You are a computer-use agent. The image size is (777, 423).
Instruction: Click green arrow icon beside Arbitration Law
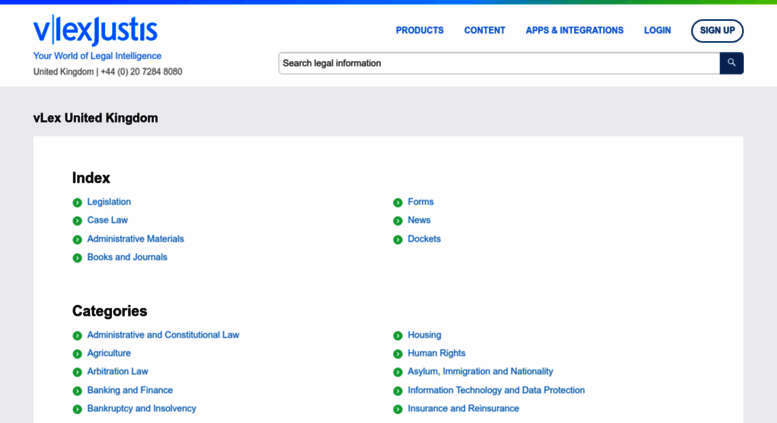[77, 372]
